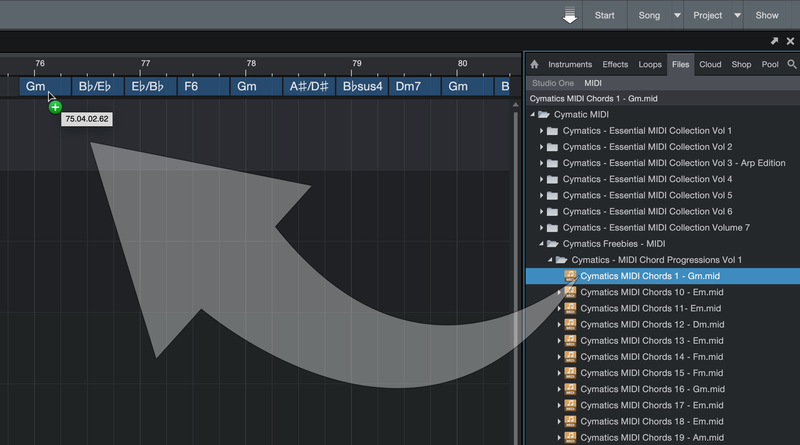
Task: Close the browser panel with the X
Action: [x=790, y=41]
